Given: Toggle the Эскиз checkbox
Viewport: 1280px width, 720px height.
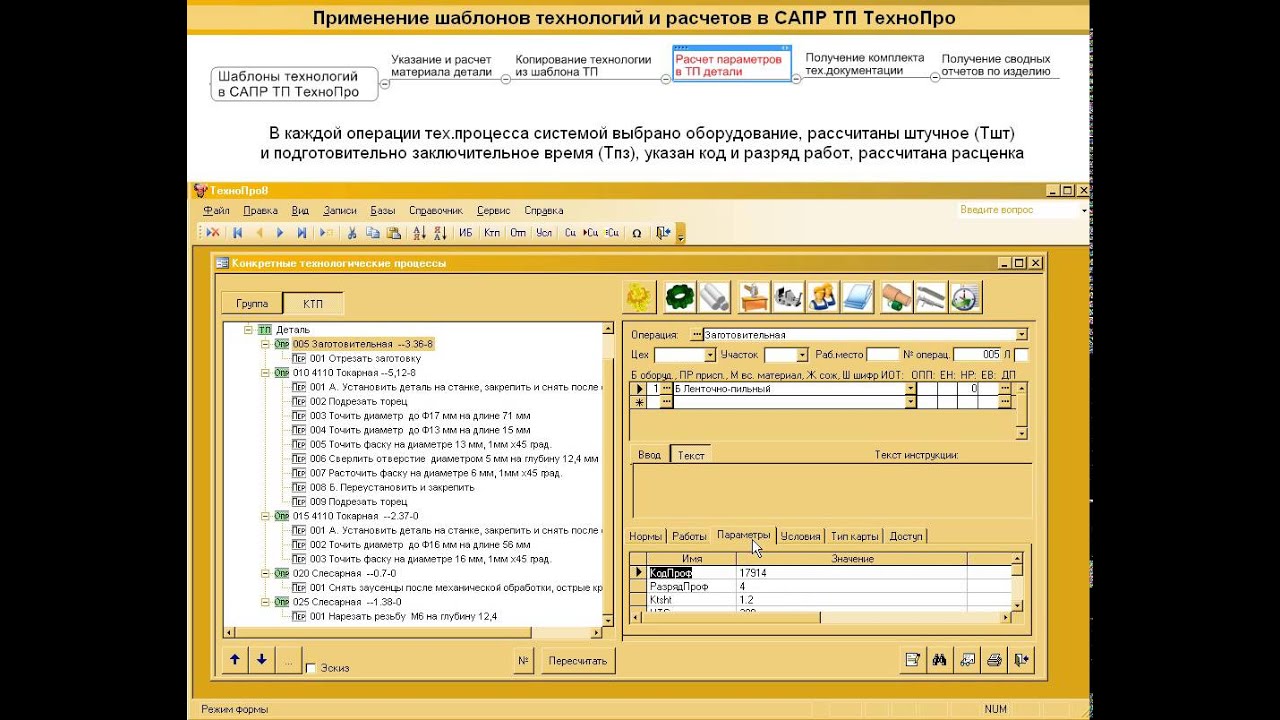Looking at the screenshot, I should (311, 668).
